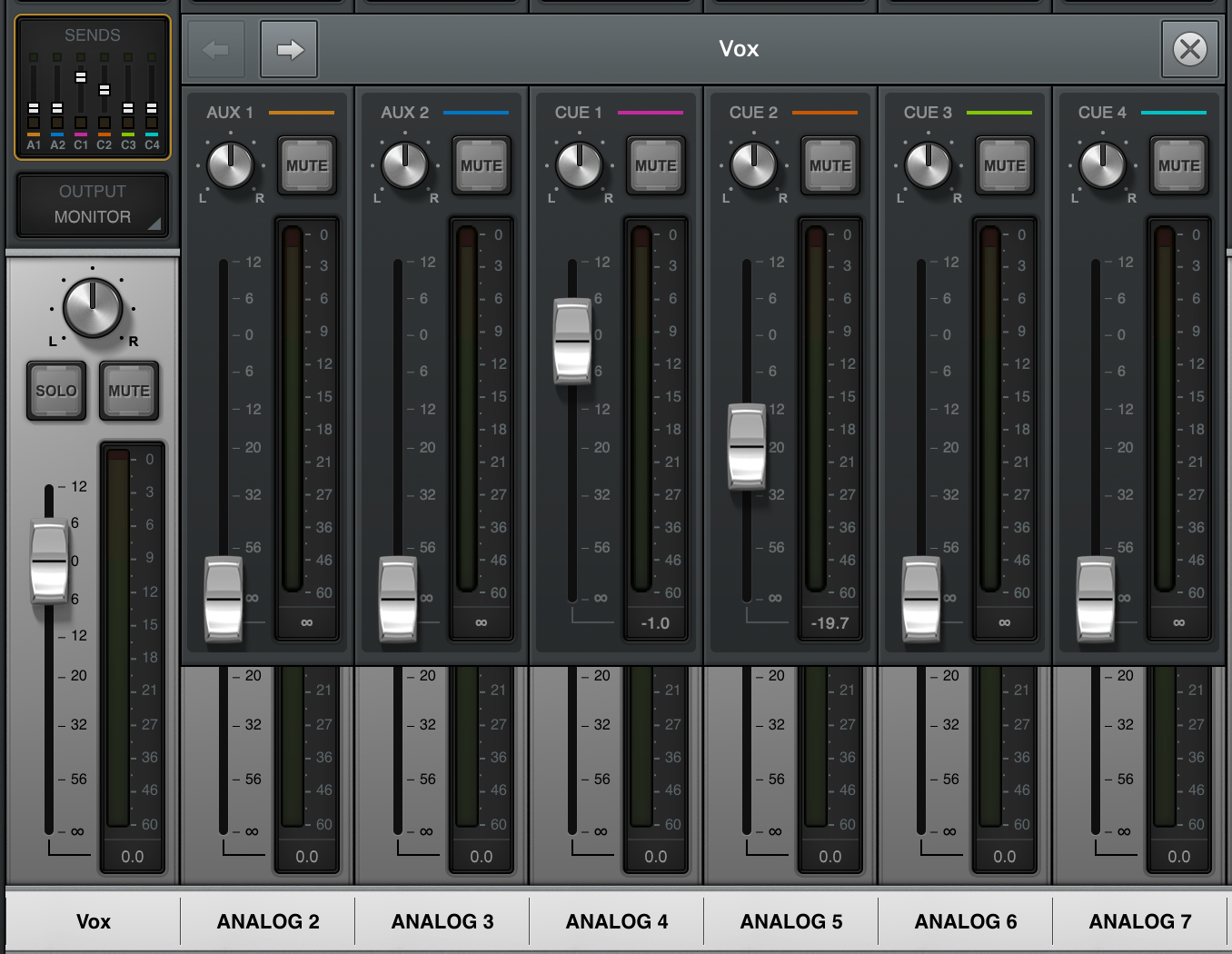Click the C3 mini send fader
This screenshot has width=1232, height=954.
tap(128, 108)
